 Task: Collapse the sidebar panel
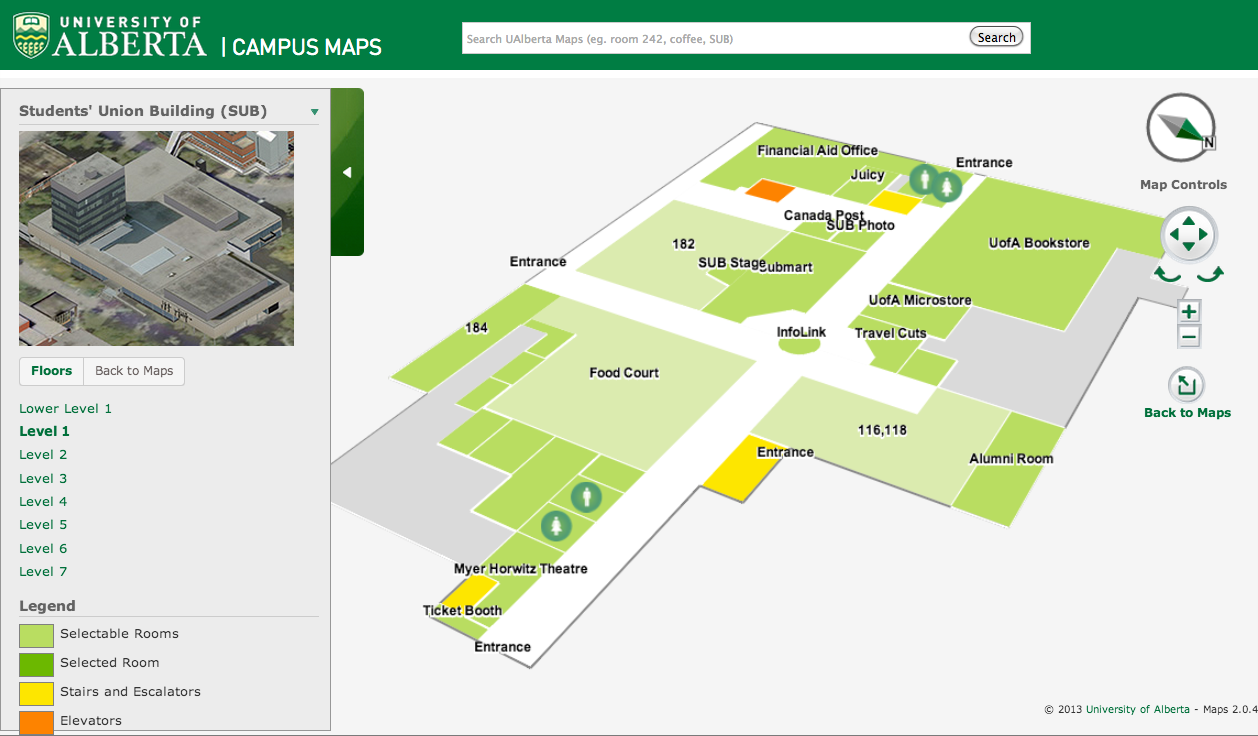click(347, 172)
